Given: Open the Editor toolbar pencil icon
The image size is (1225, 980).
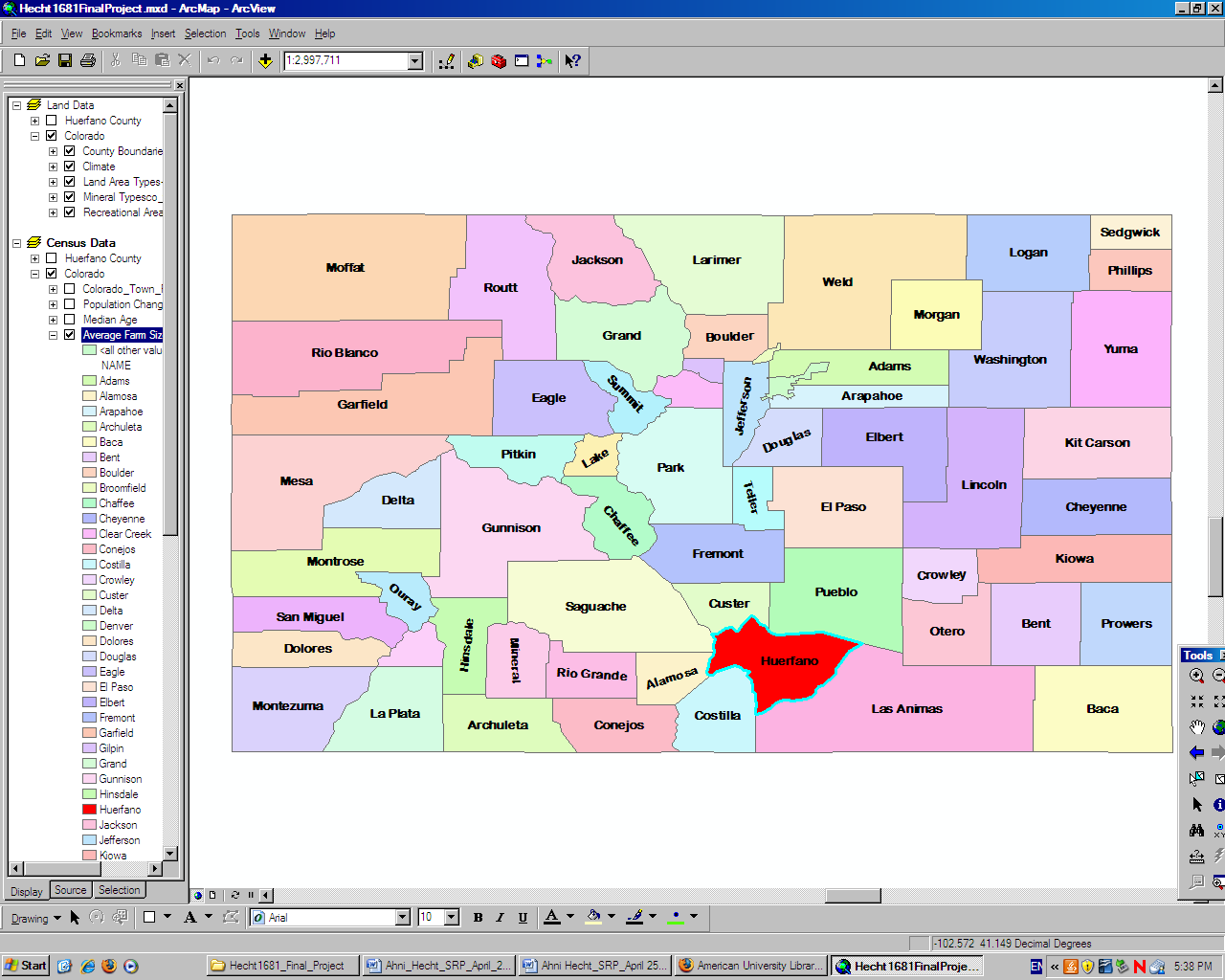Looking at the screenshot, I should point(446,61).
